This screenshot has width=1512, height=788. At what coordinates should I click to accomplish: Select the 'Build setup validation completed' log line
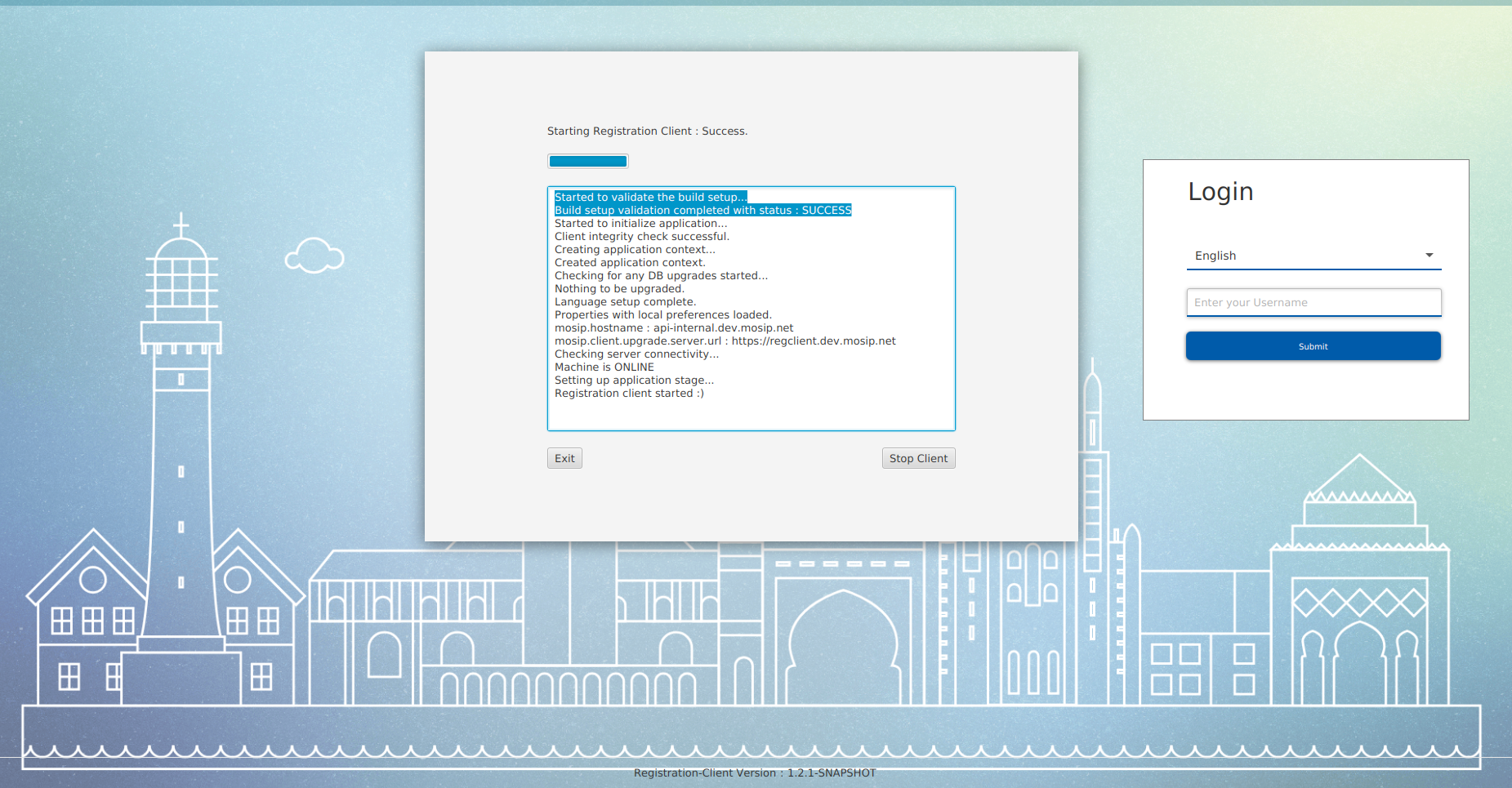pos(702,211)
